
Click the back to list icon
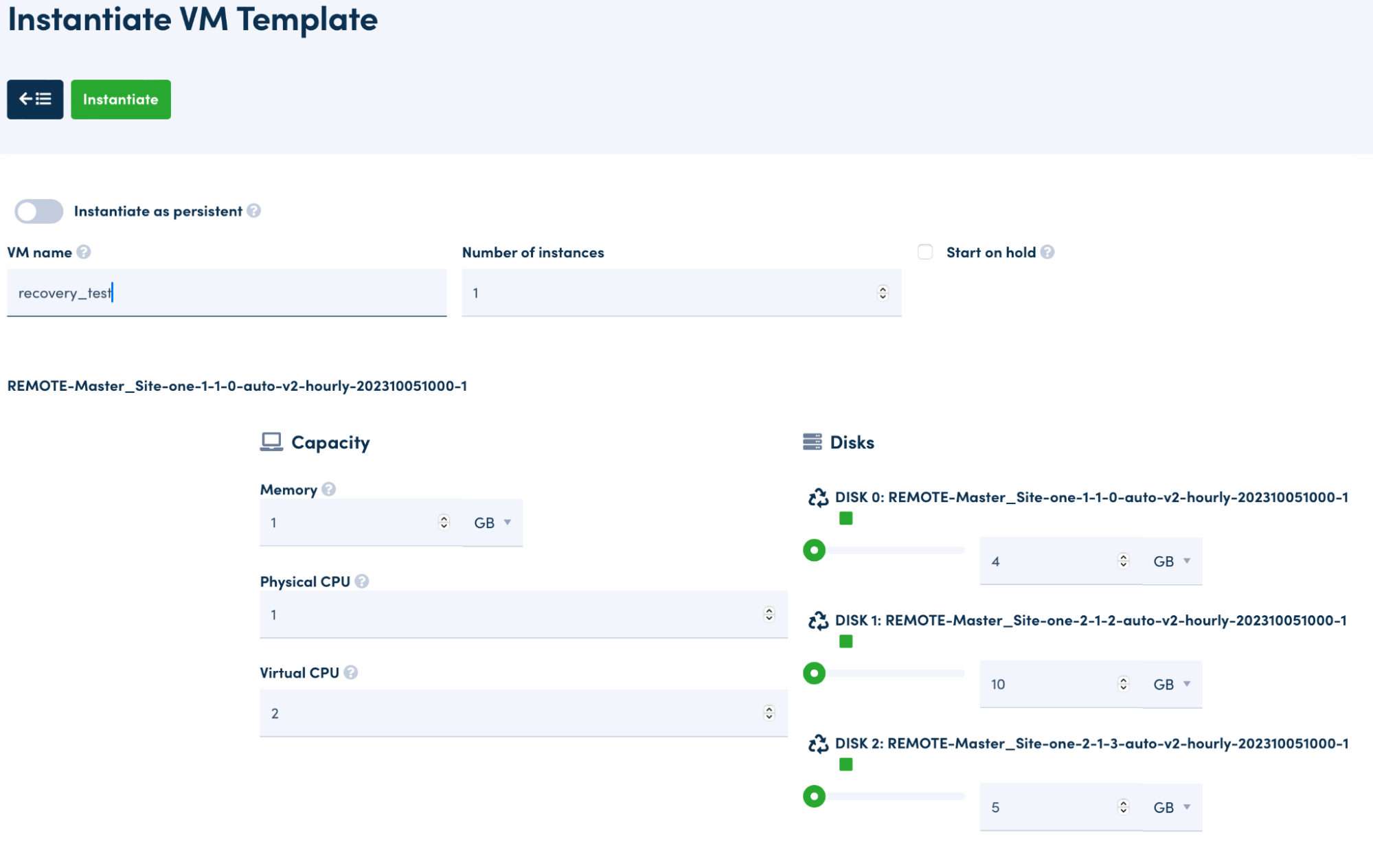[x=34, y=99]
